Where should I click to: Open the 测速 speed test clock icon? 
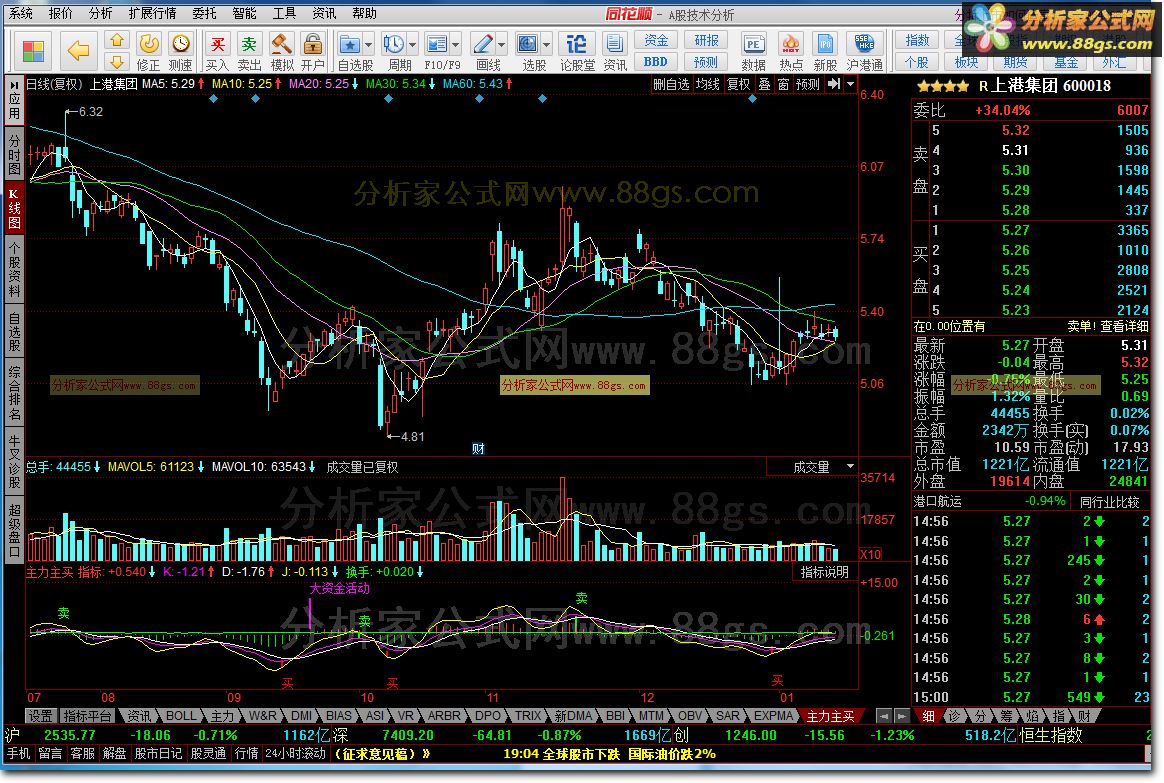tap(180, 51)
